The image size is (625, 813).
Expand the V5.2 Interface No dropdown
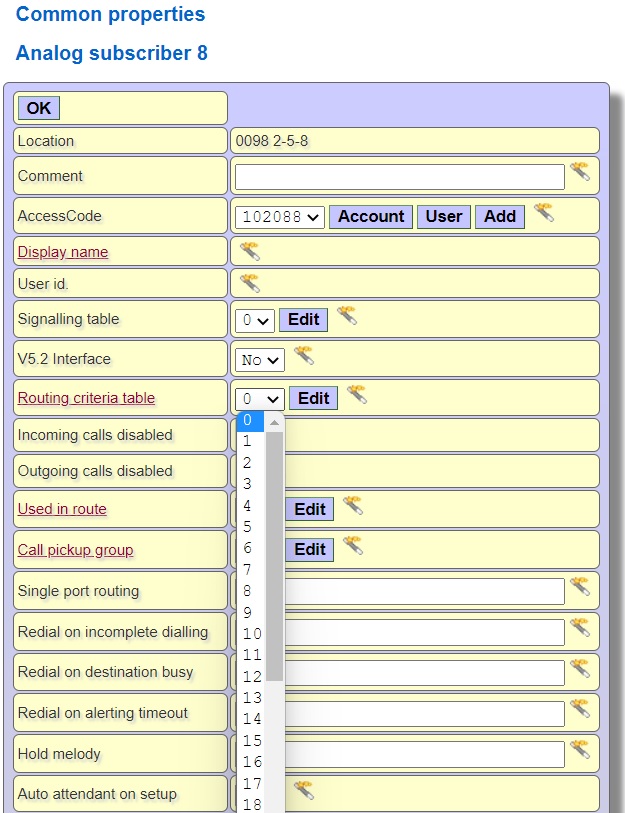259,359
